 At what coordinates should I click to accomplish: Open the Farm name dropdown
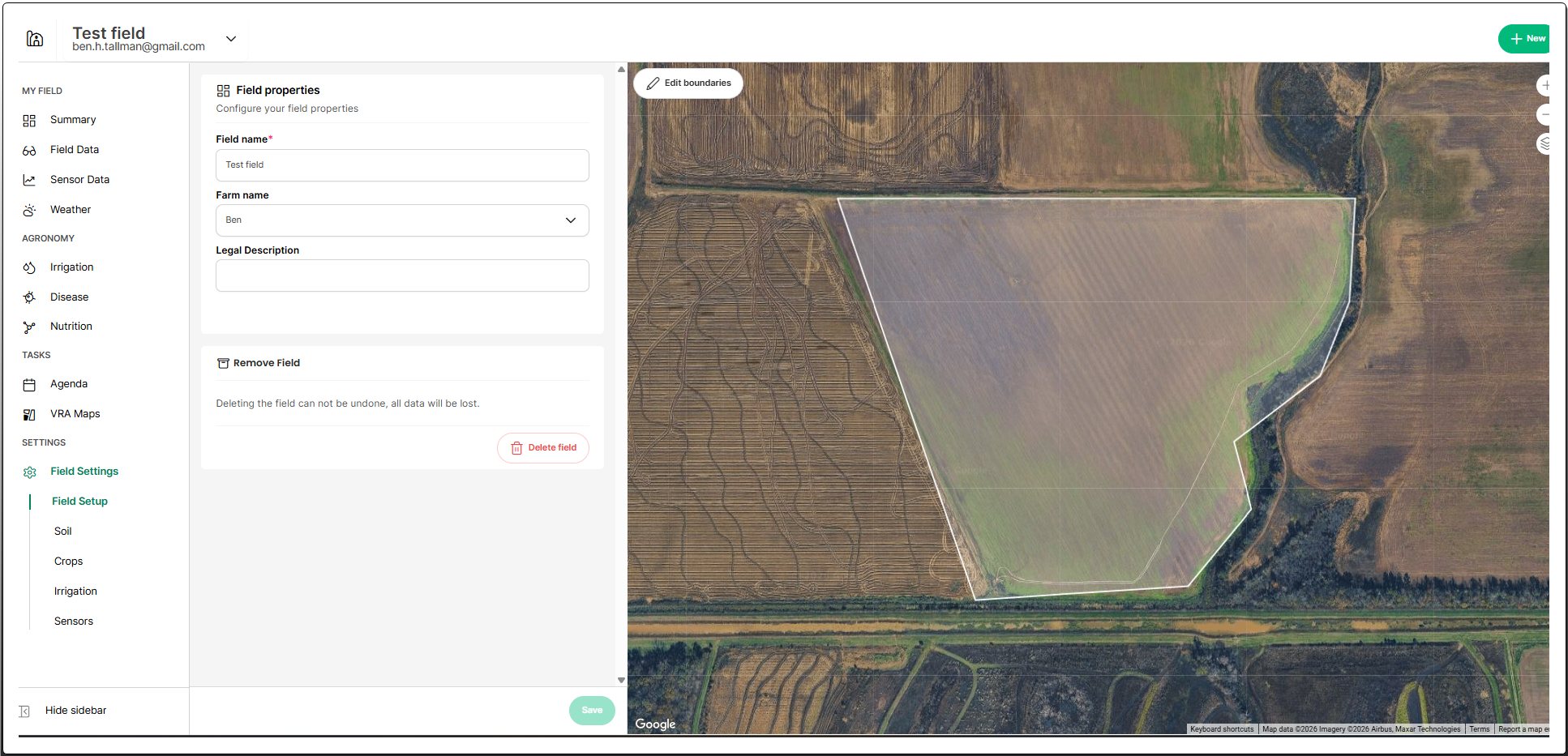(402, 220)
